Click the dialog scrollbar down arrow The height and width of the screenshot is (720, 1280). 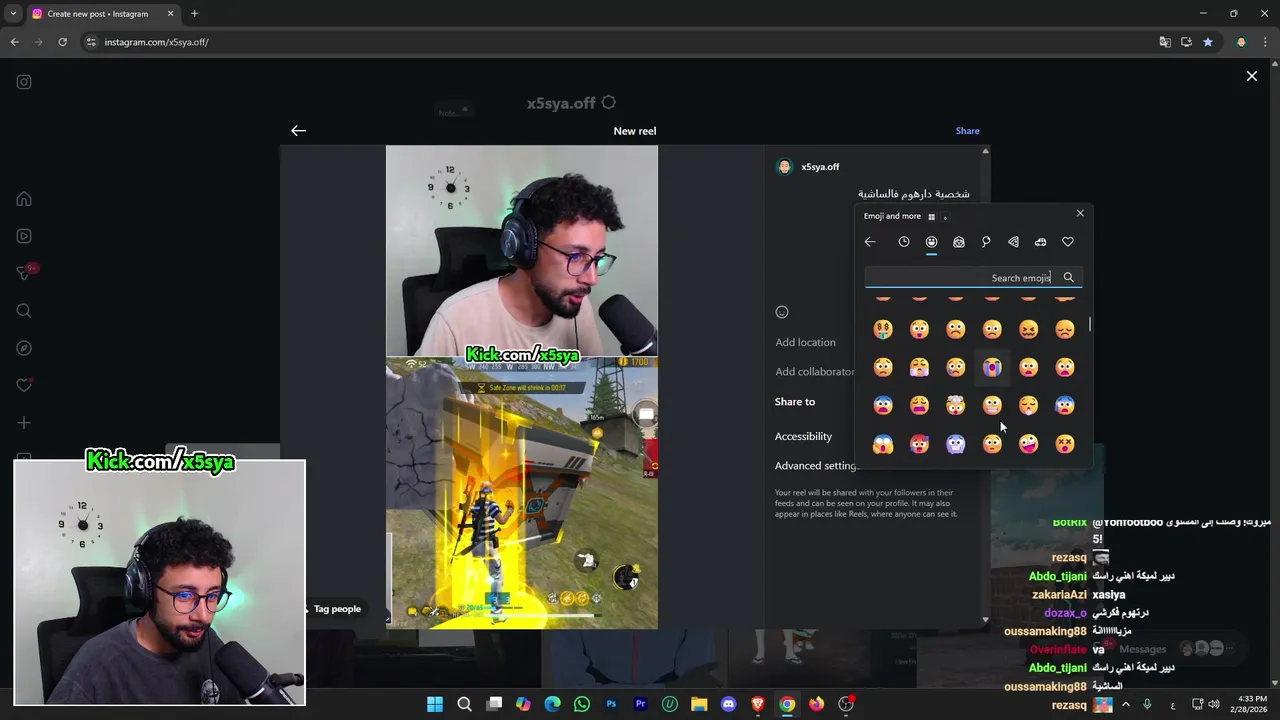[985, 620]
